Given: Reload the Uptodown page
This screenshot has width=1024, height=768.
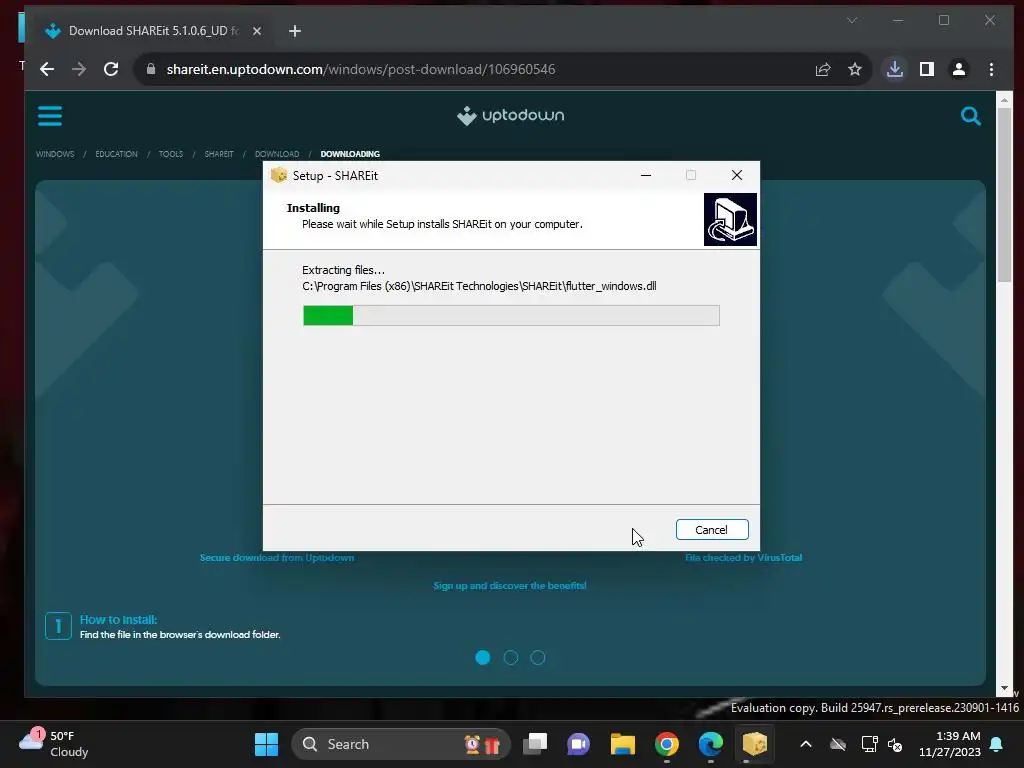Looking at the screenshot, I should click(x=111, y=69).
